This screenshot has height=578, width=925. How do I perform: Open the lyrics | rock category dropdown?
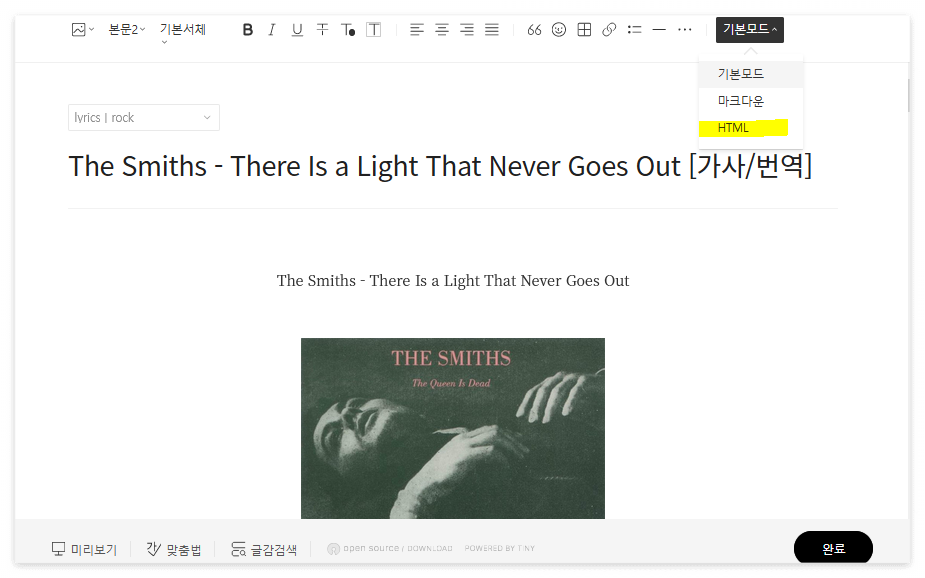point(144,117)
